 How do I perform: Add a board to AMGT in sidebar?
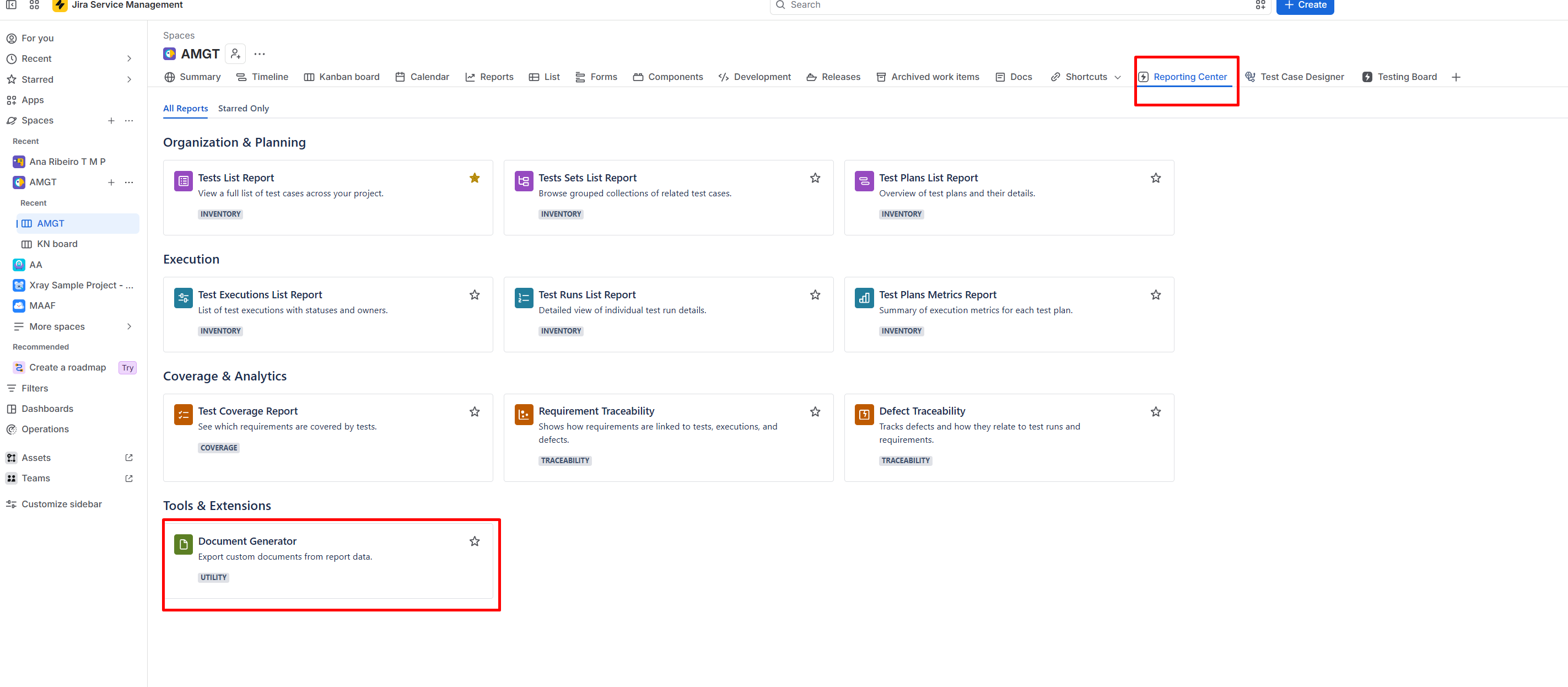click(111, 182)
